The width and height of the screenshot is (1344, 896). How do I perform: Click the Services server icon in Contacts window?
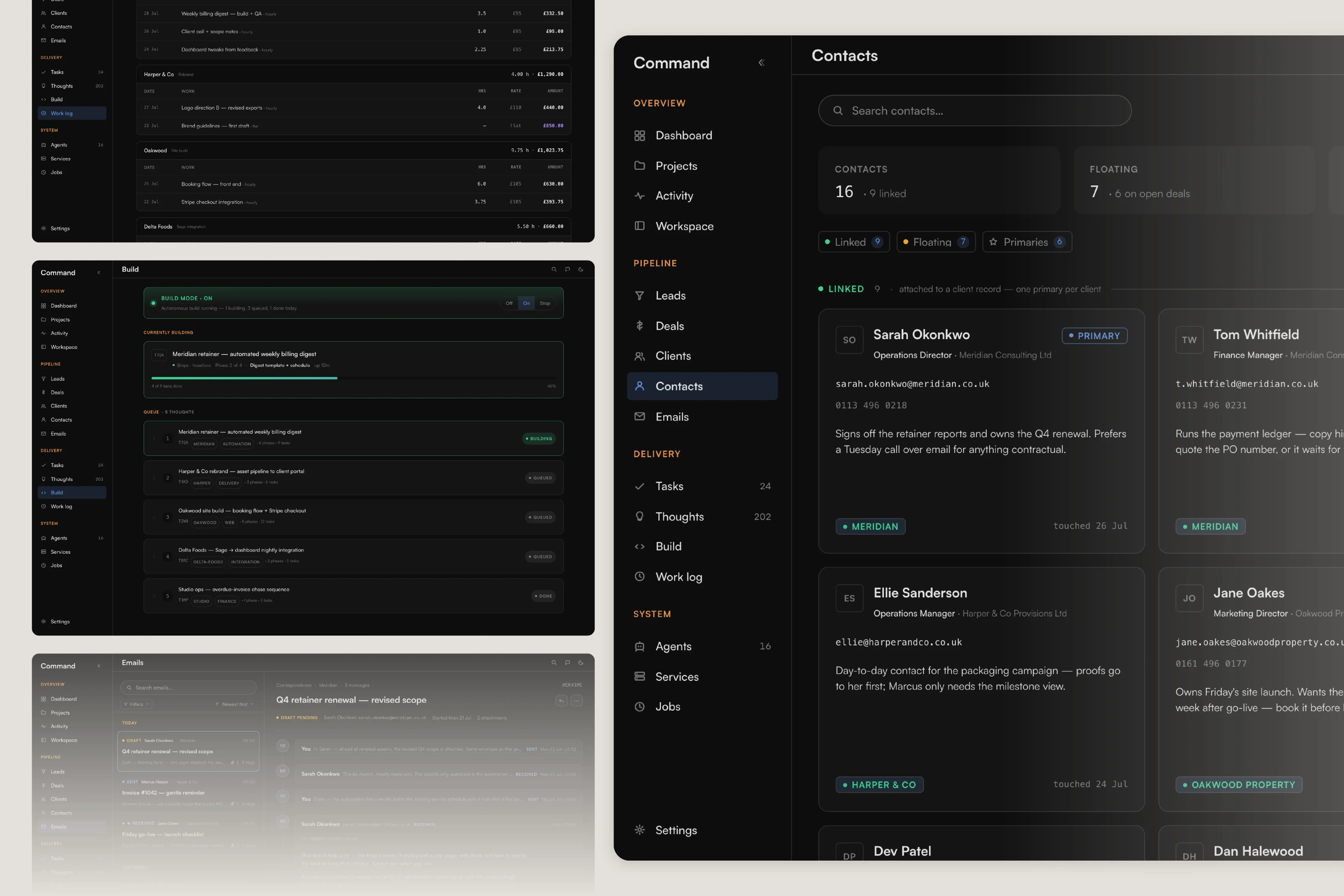(x=639, y=677)
